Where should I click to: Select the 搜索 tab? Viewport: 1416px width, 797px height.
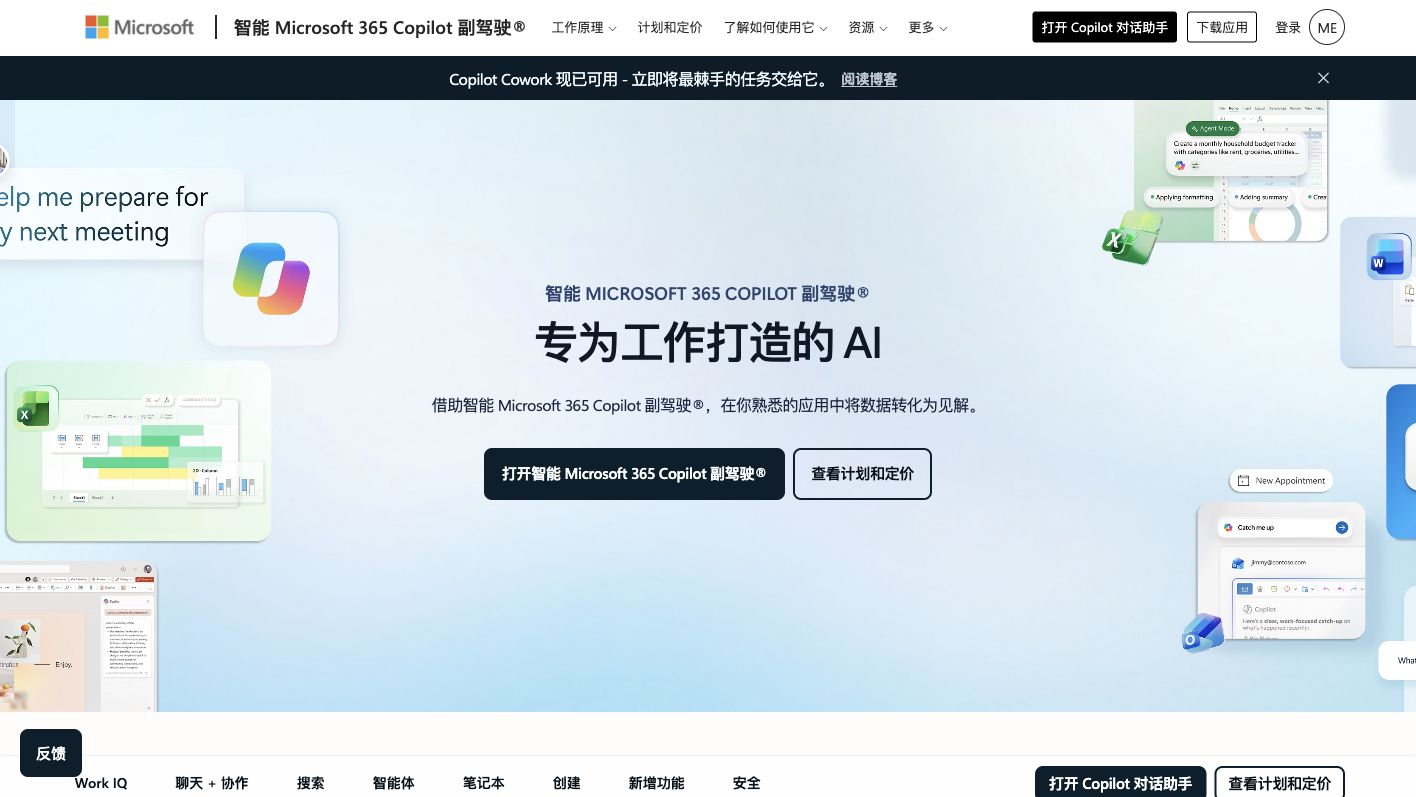coord(311,783)
